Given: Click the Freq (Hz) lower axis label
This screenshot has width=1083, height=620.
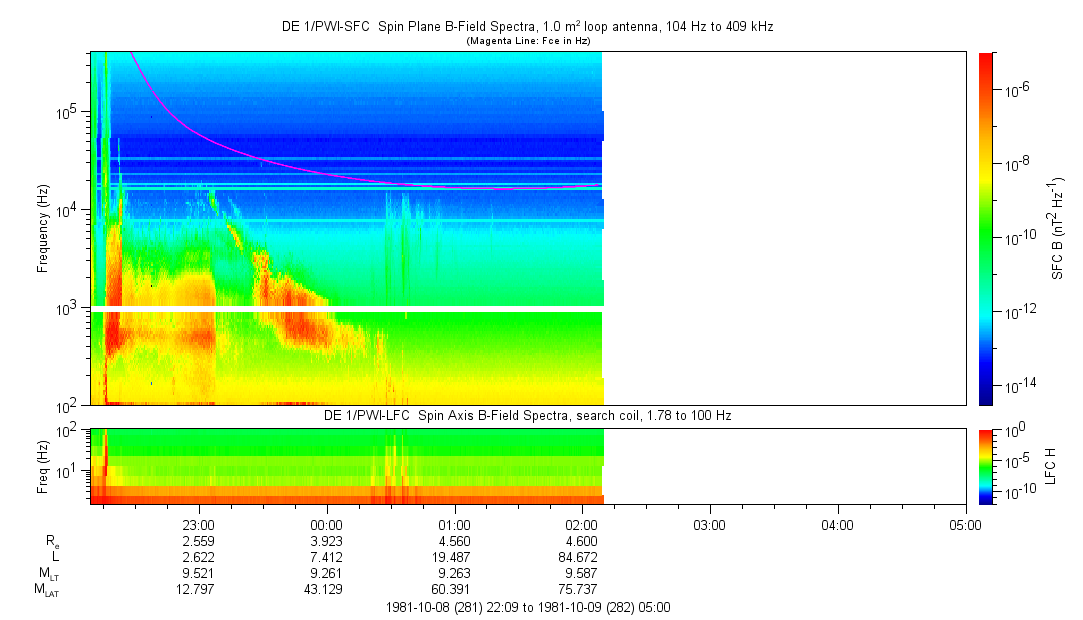Looking at the screenshot, I should point(43,466).
